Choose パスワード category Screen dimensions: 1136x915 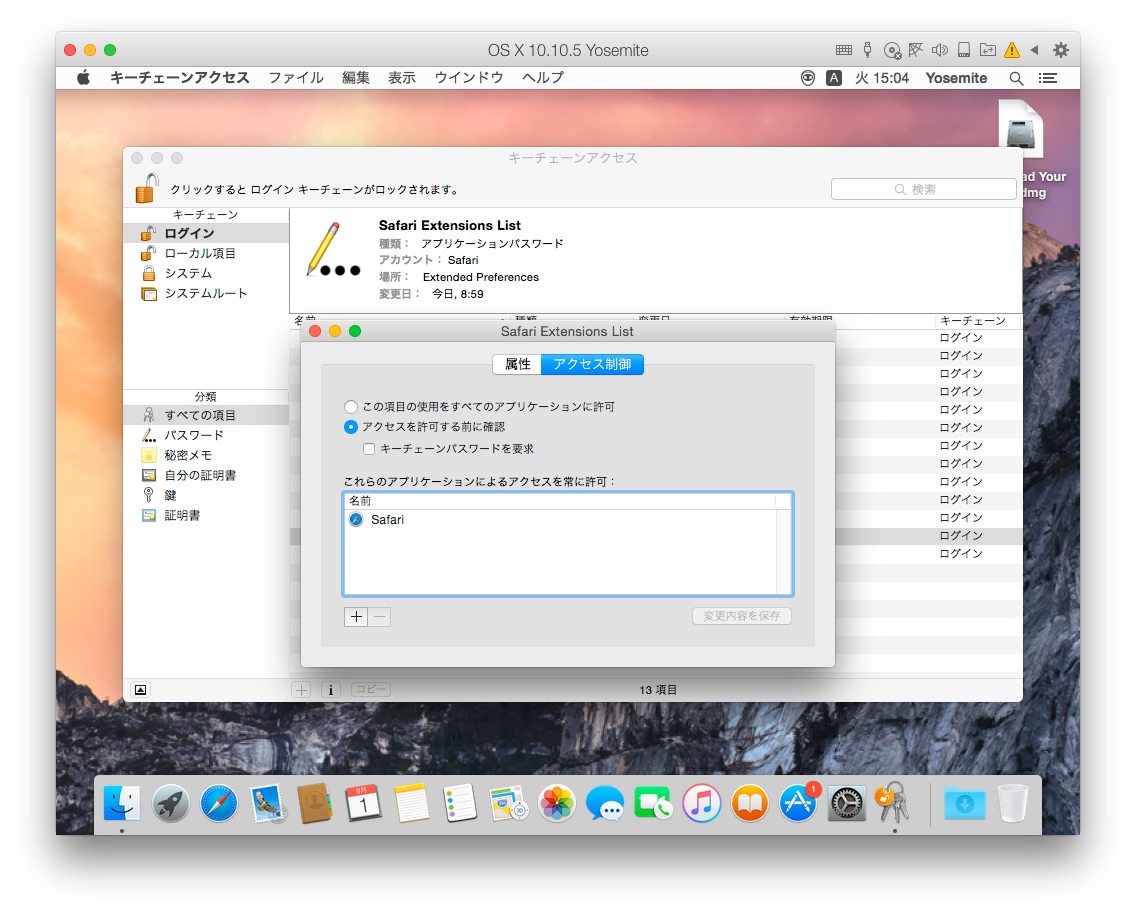pos(206,435)
